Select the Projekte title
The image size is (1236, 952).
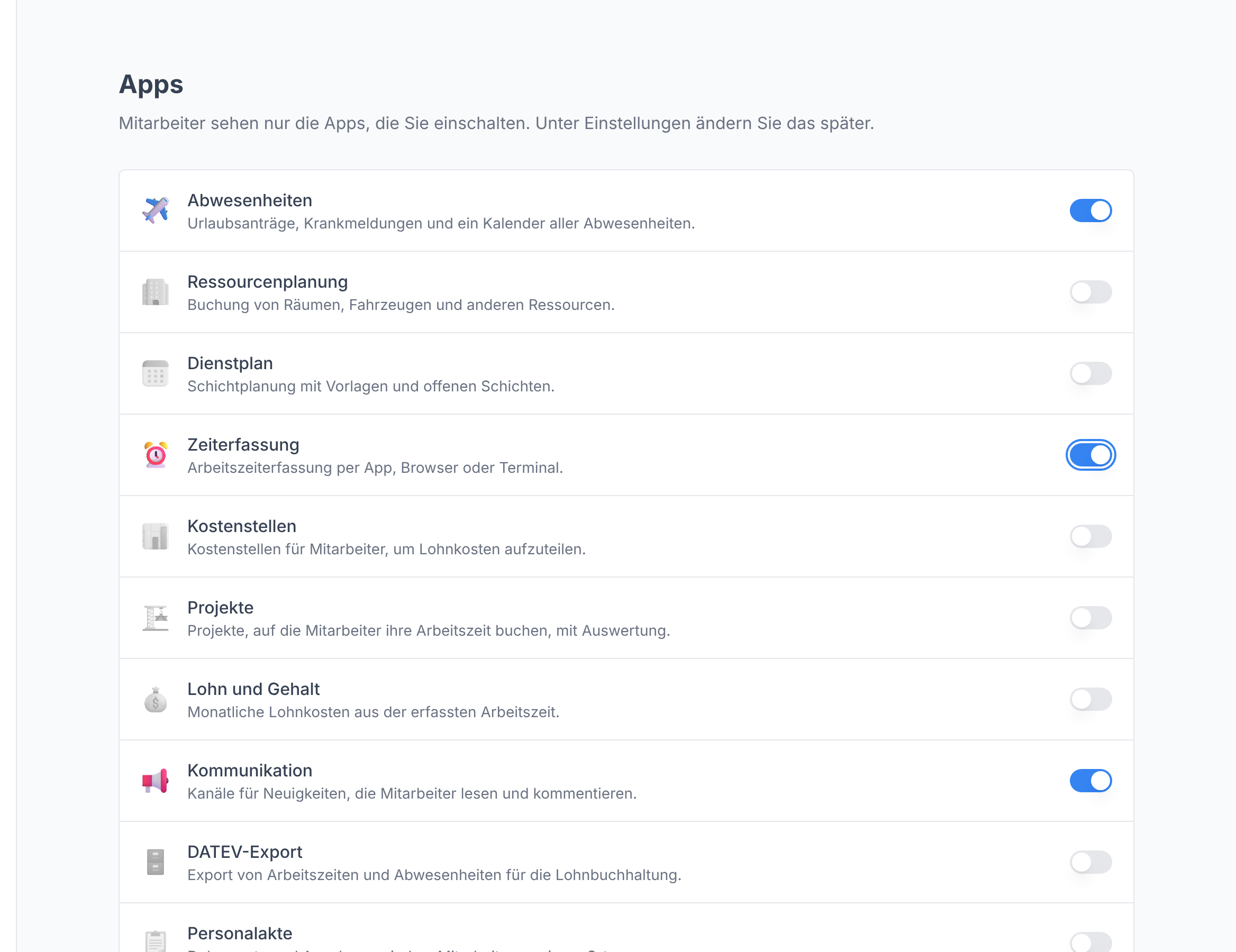click(220, 608)
